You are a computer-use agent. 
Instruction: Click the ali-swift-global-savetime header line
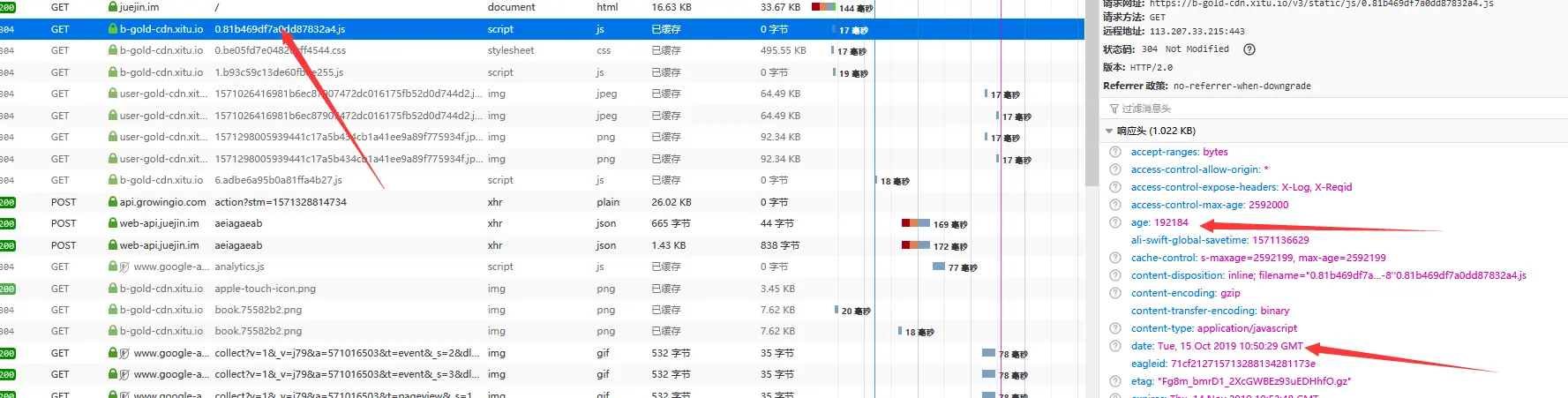(x=1219, y=240)
